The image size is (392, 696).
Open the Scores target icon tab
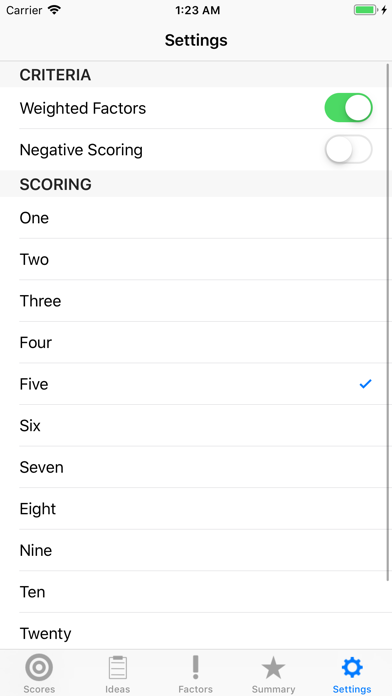tap(39, 674)
